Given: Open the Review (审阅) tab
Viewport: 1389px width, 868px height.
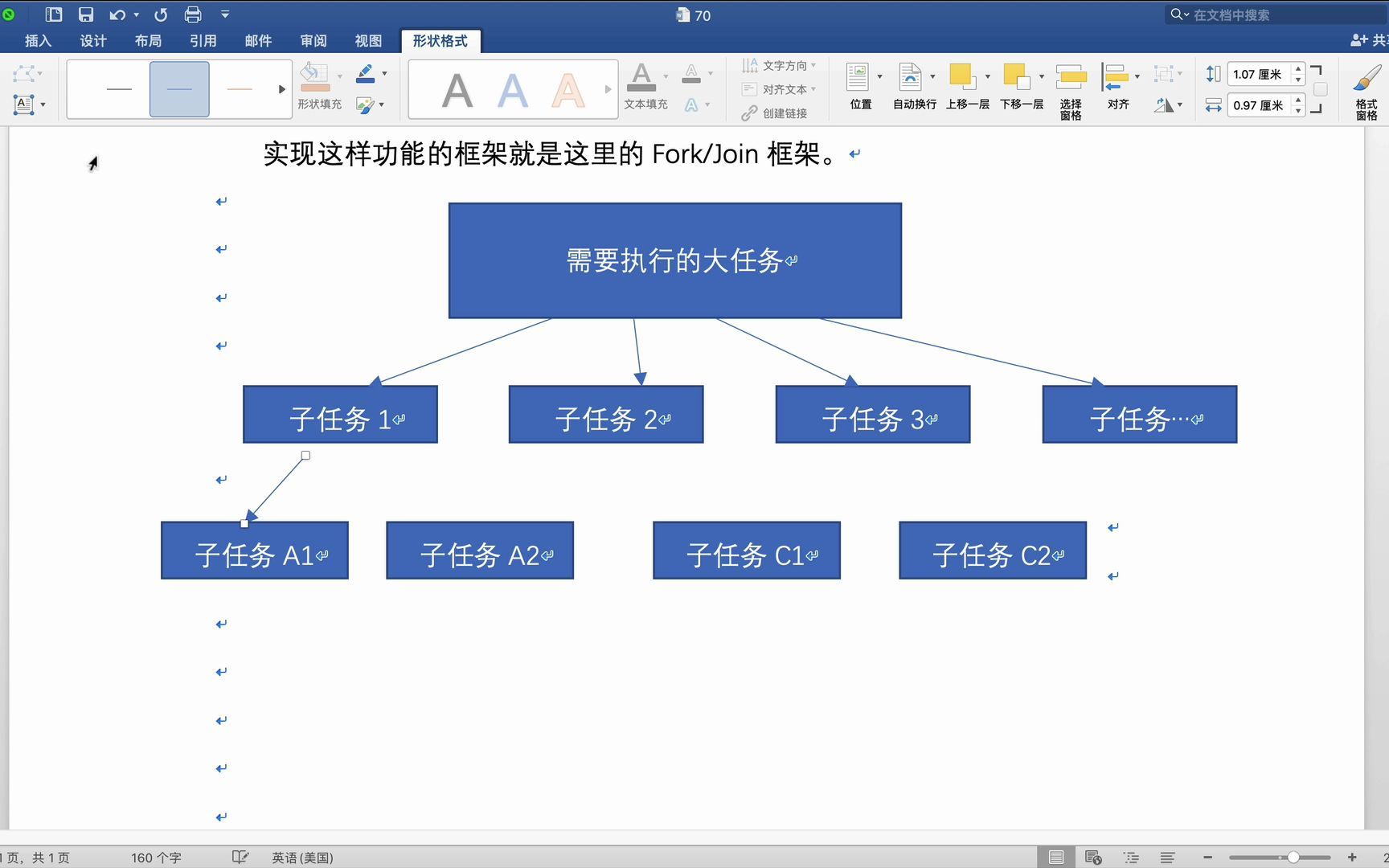Looking at the screenshot, I should [x=313, y=41].
